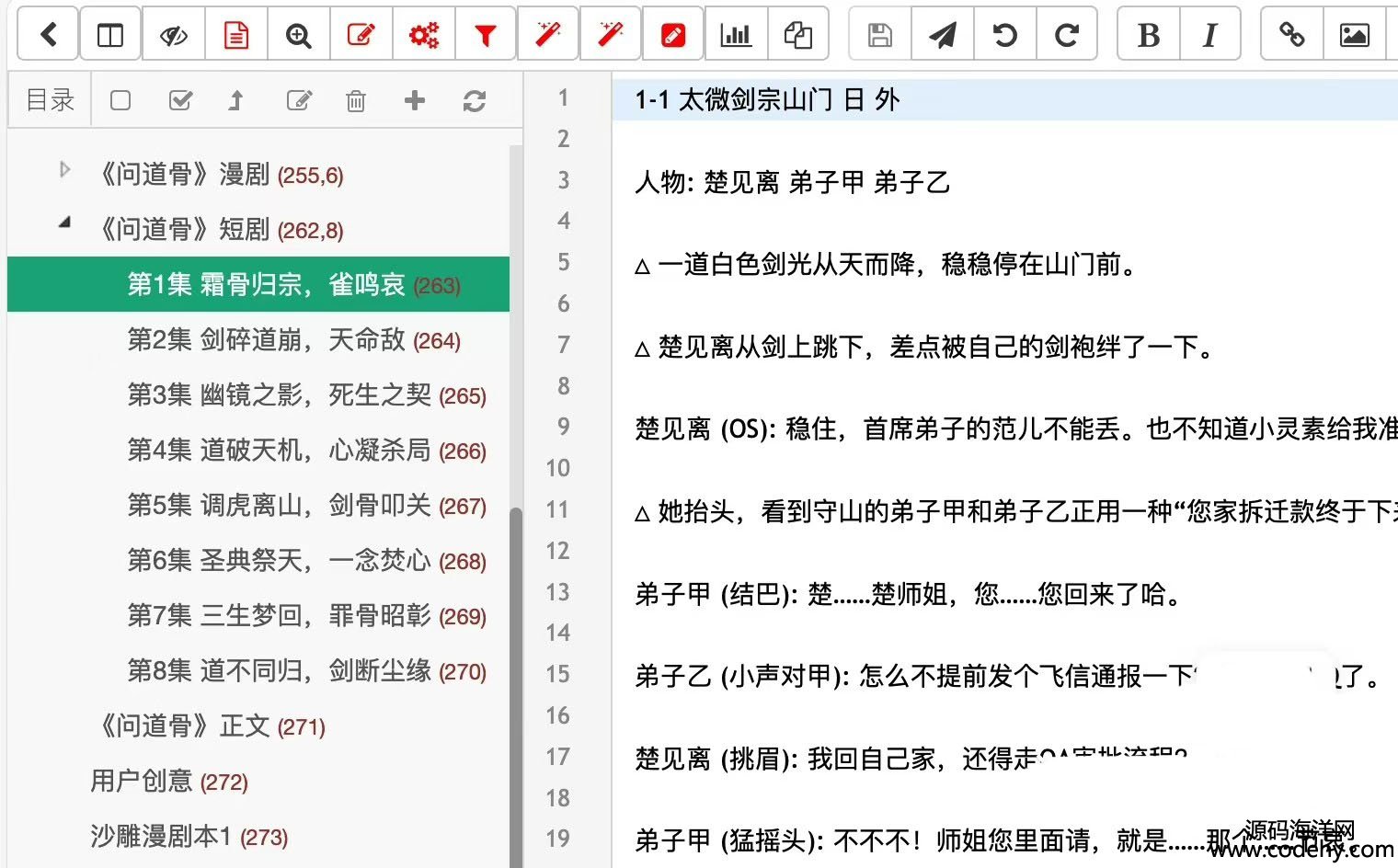
Task: Delete using the trash icon in directory bar
Action: coord(355,100)
